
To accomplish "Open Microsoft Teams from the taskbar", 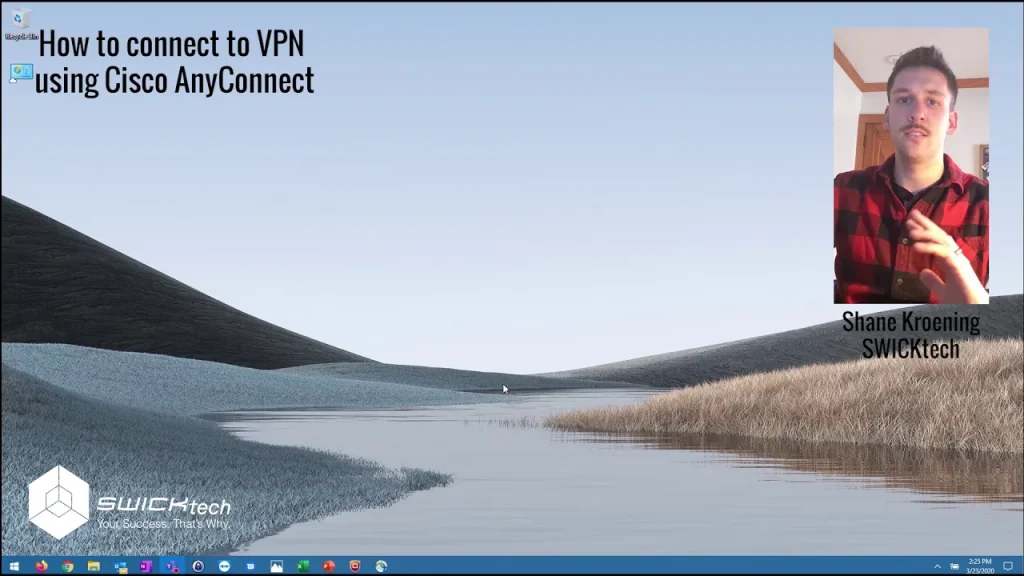I will click(x=172, y=566).
